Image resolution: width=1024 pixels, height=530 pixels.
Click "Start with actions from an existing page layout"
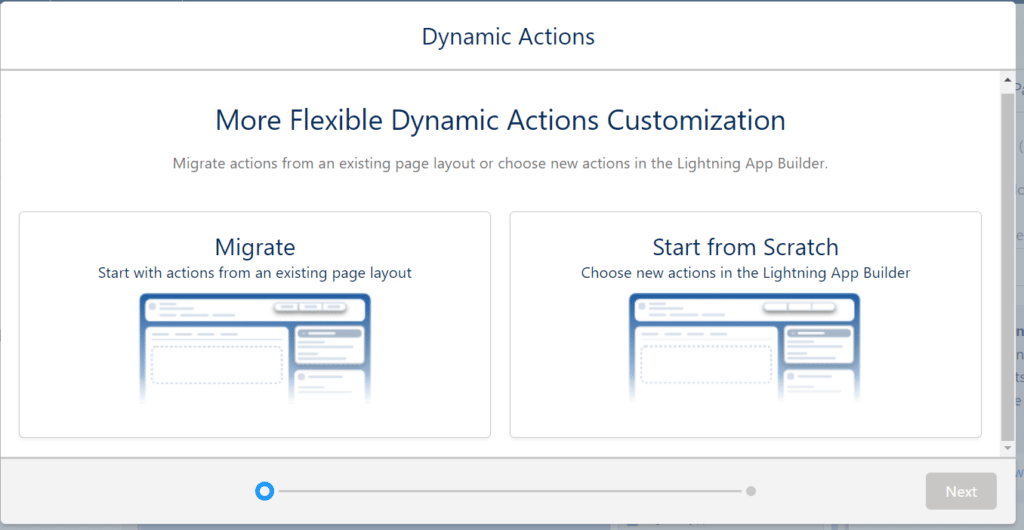coord(255,272)
